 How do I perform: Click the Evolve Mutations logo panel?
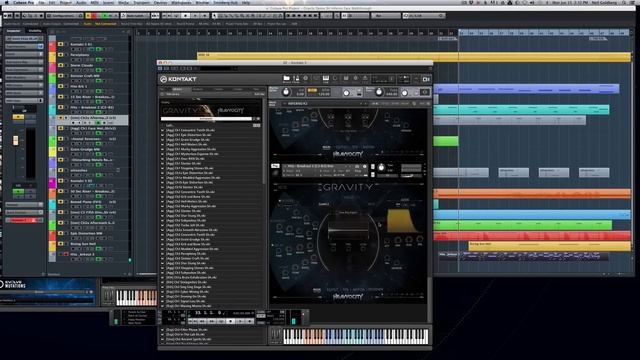click(48, 284)
